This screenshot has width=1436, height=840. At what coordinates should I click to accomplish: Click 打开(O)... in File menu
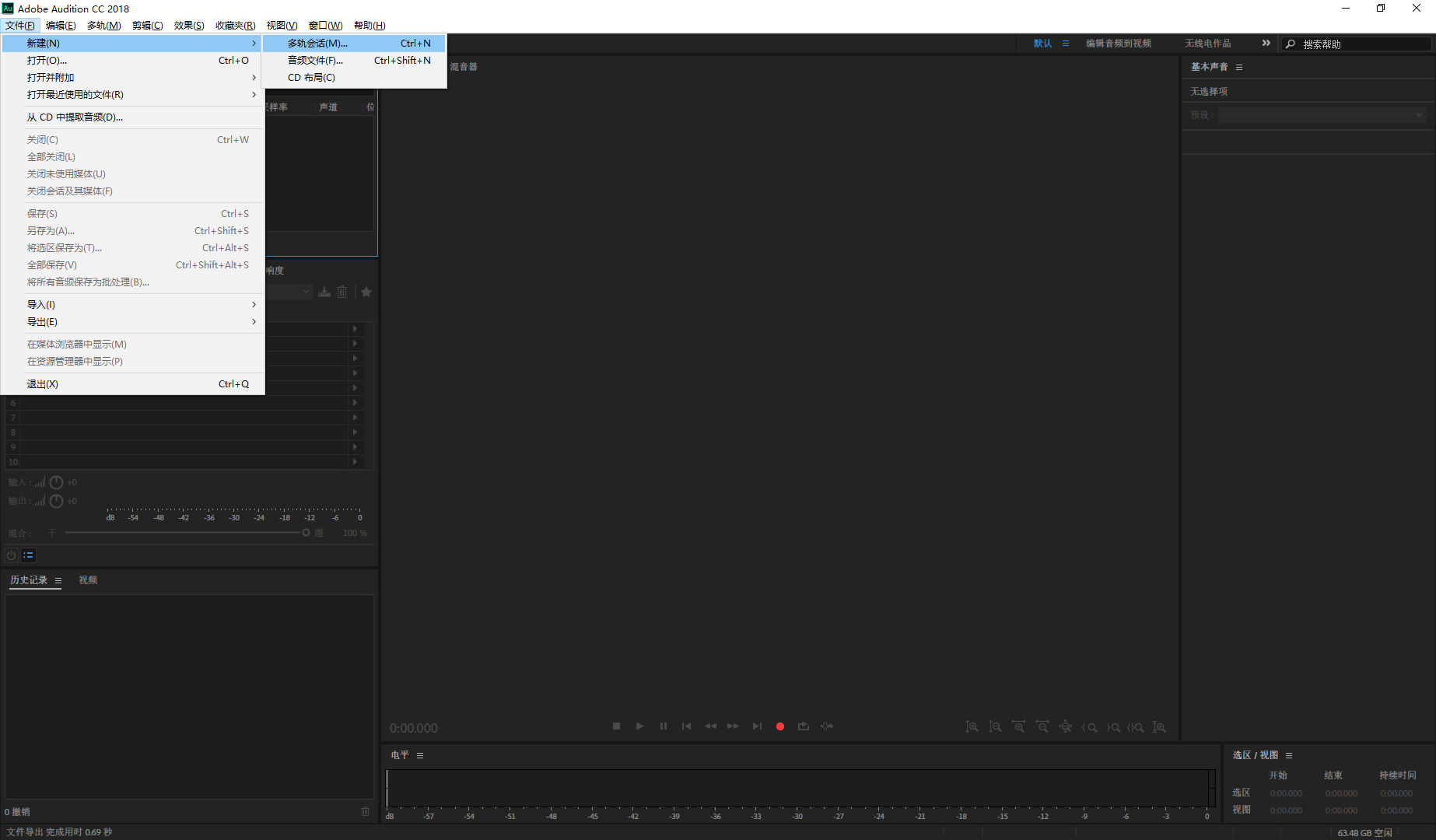(x=133, y=61)
